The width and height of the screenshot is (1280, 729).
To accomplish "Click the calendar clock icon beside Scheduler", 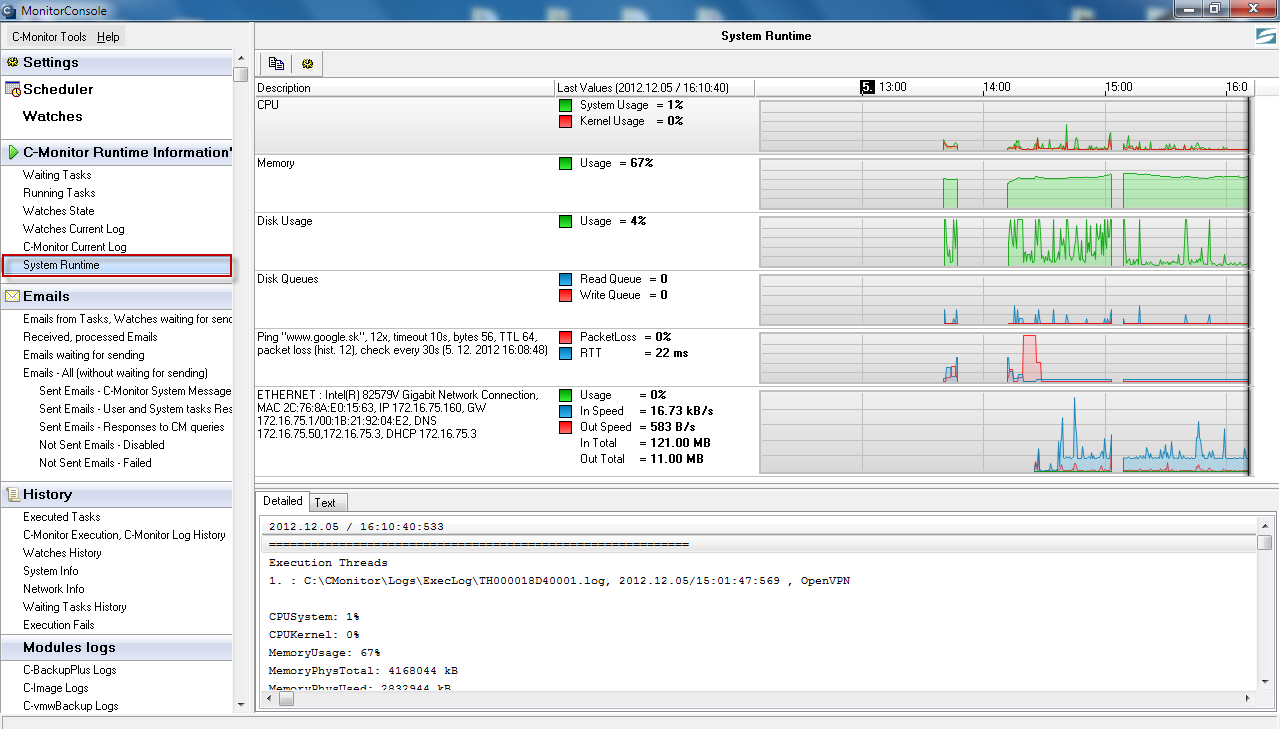I will tap(13, 89).
